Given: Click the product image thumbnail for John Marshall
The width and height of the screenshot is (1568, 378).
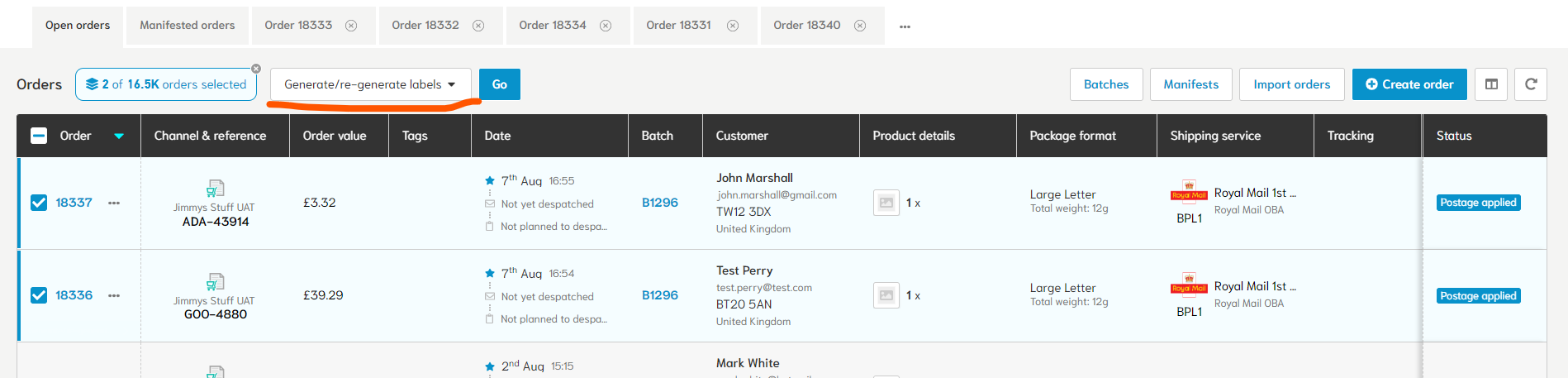Looking at the screenshot, I should tap(886, 203).
